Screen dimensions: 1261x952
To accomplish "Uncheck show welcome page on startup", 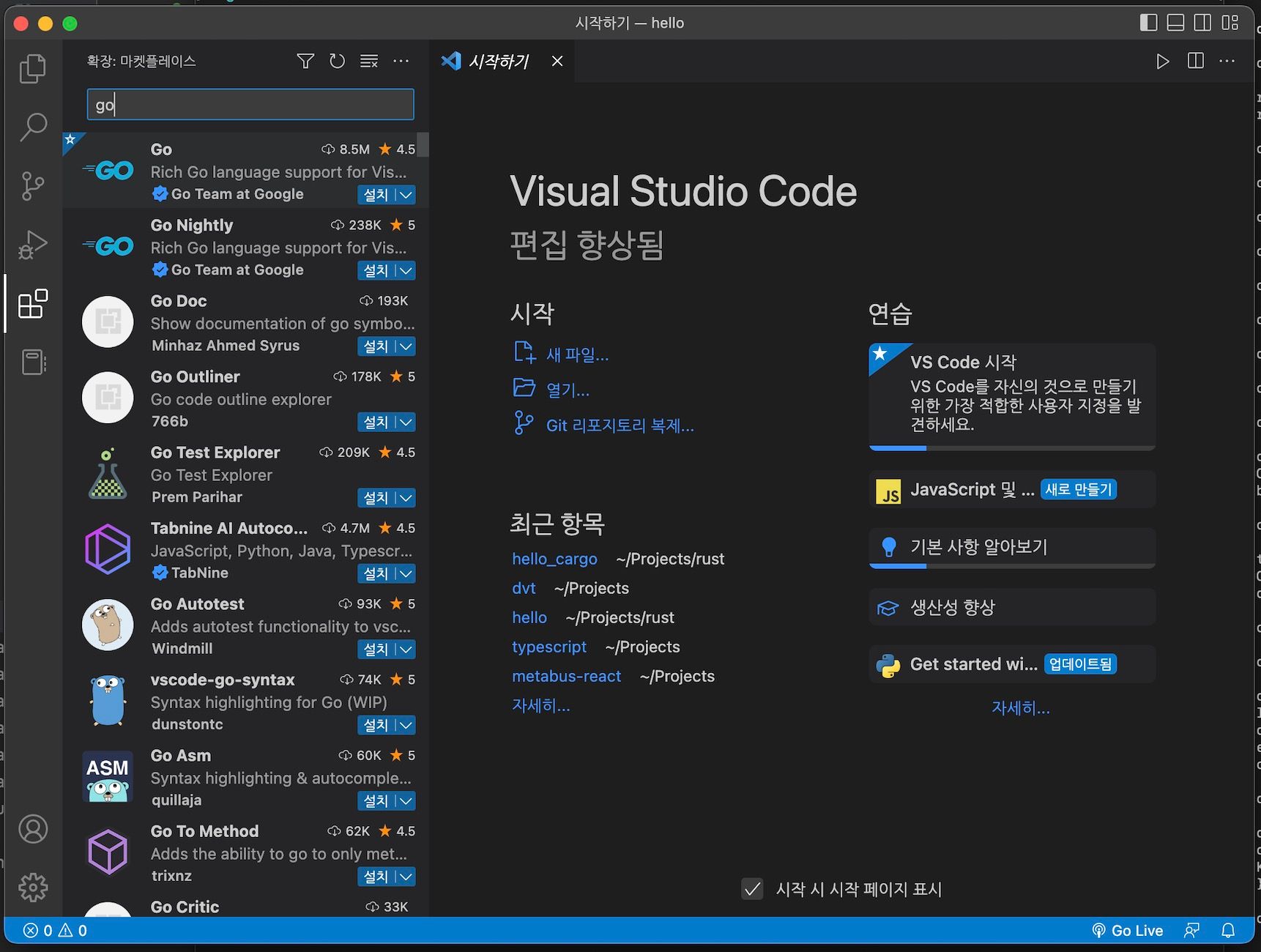I will click(x=752, y=889).
